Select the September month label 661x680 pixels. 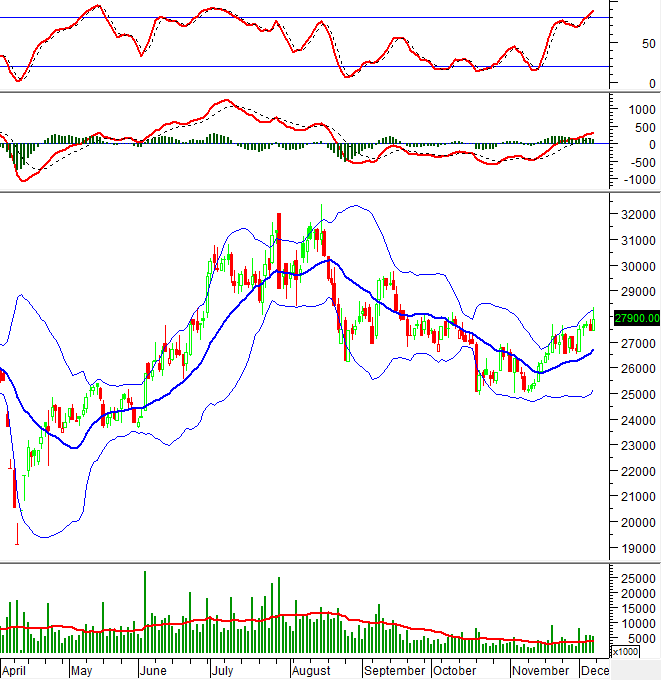(397, 670)
